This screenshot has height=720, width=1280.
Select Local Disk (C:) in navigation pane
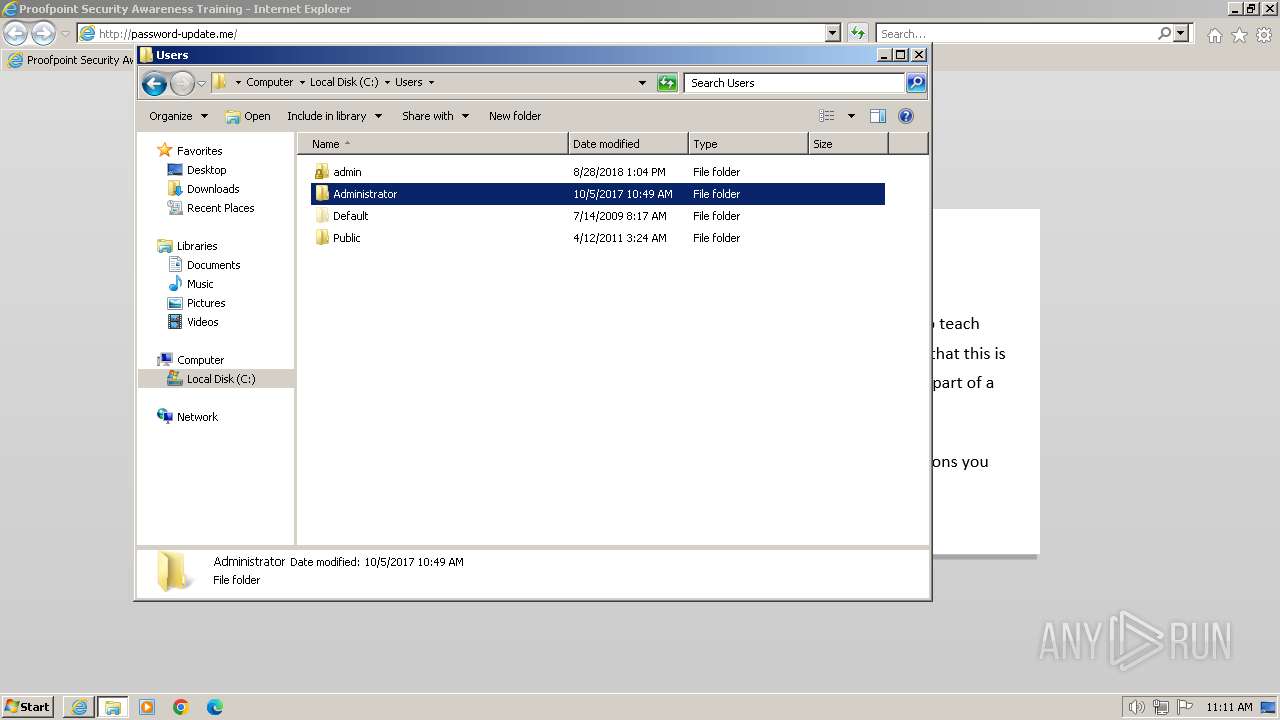216,379
